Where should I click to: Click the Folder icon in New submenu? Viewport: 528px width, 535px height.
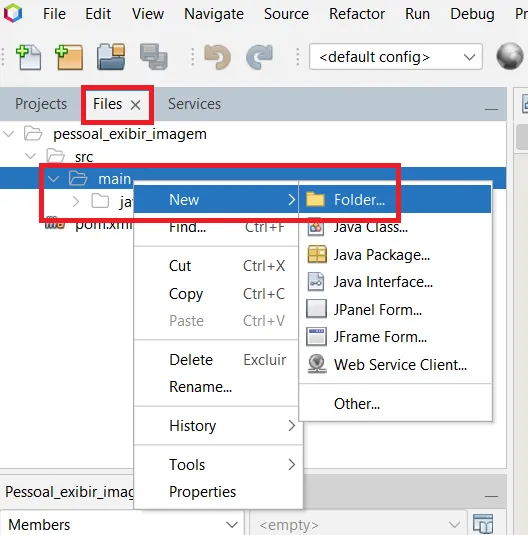point(315,200)
